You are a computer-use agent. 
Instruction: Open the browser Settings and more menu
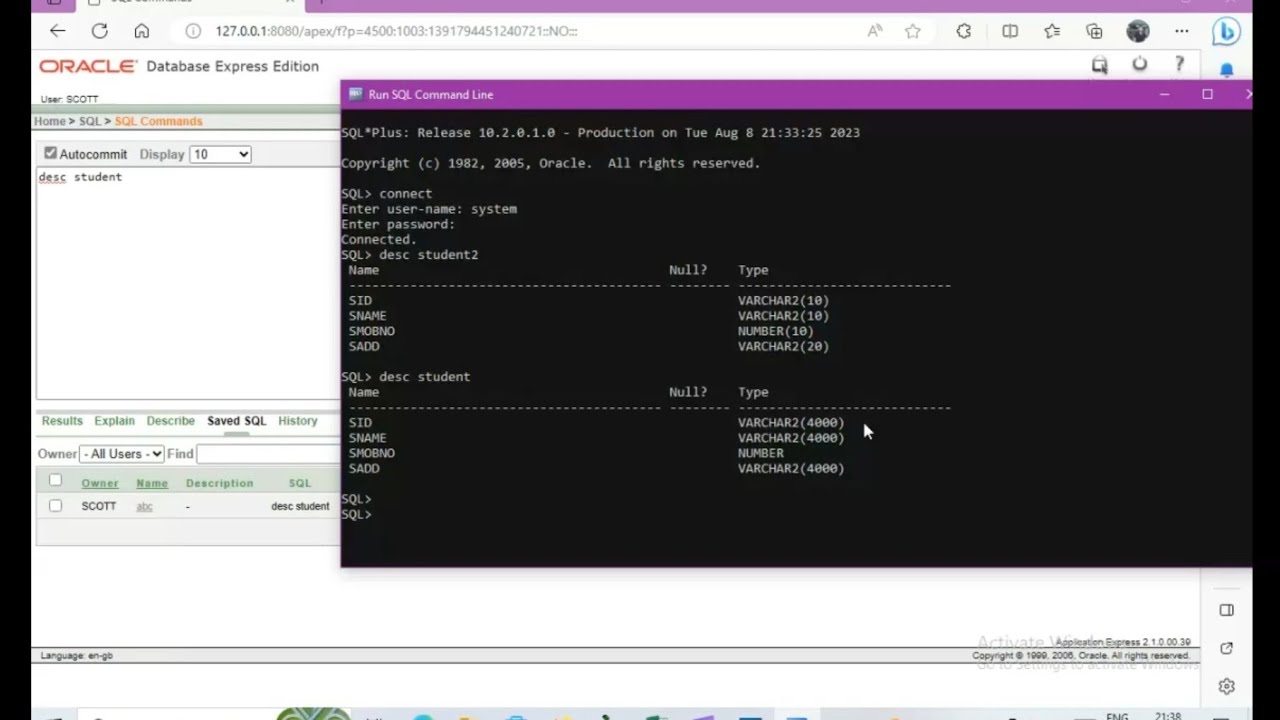(x=1182, y=31)
